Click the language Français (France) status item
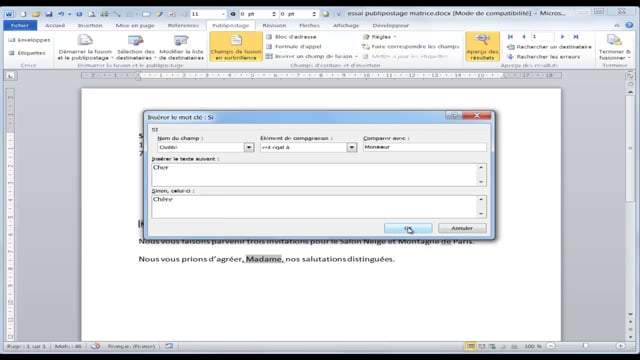This screenshot has height=360, width=640. coord(131,346)
